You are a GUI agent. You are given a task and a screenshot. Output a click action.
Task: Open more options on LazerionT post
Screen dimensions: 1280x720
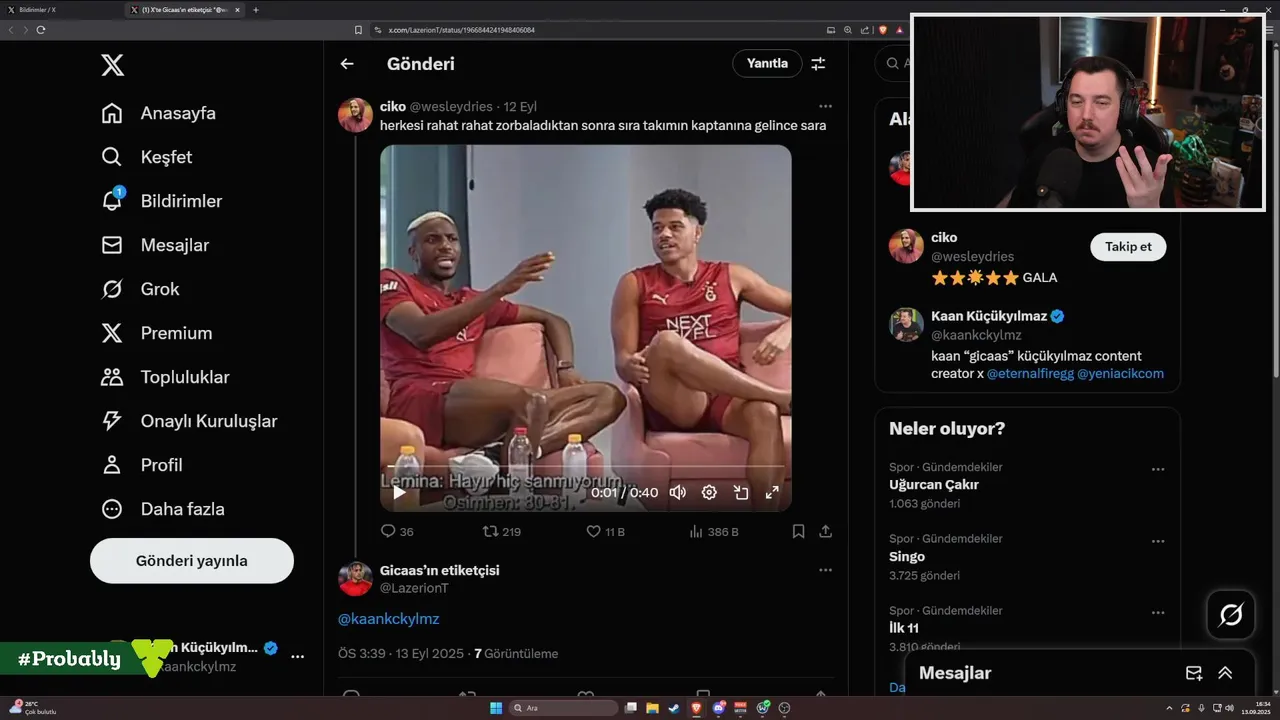(825, 570)
